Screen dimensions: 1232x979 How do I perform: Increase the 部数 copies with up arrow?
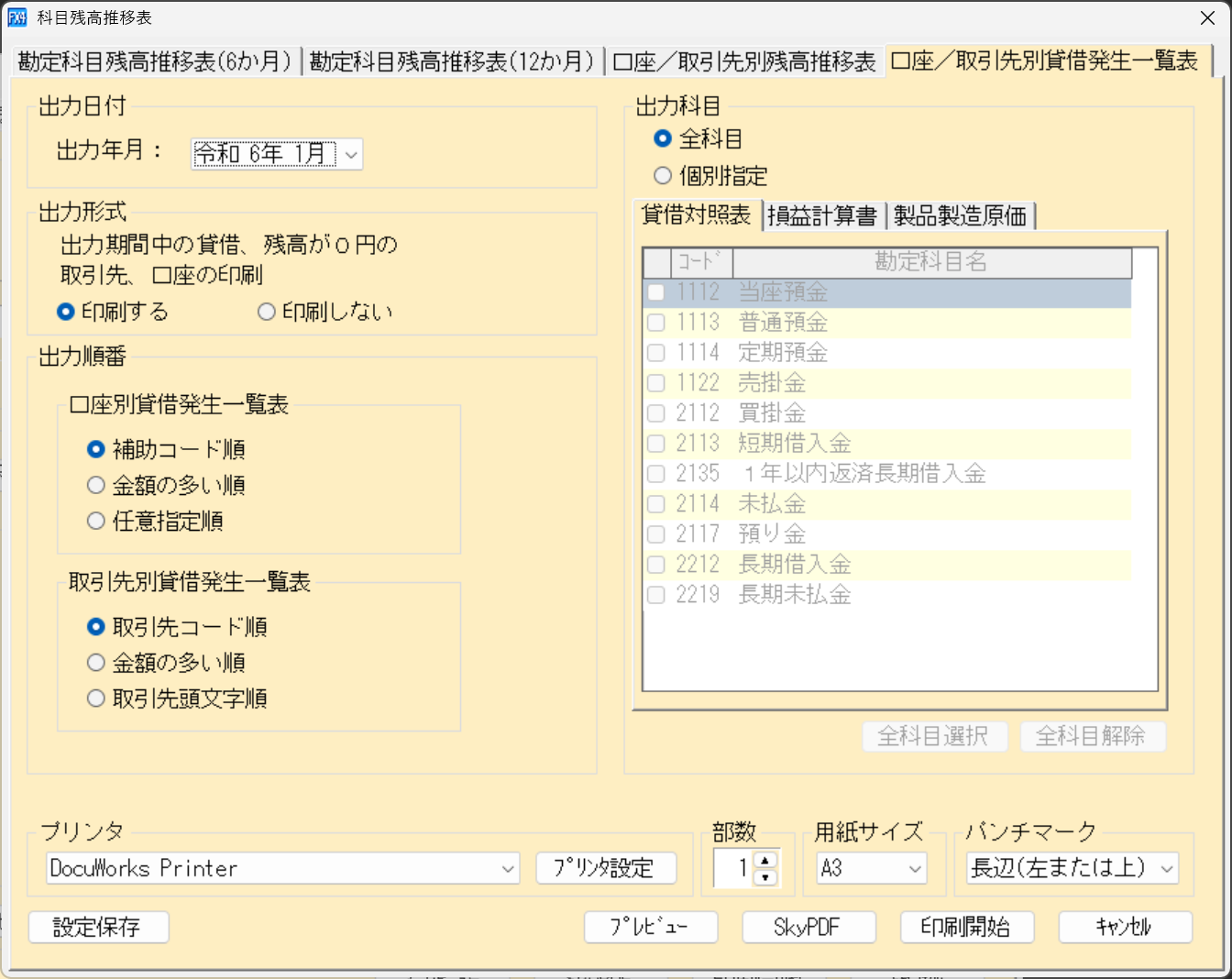[765, 860]
